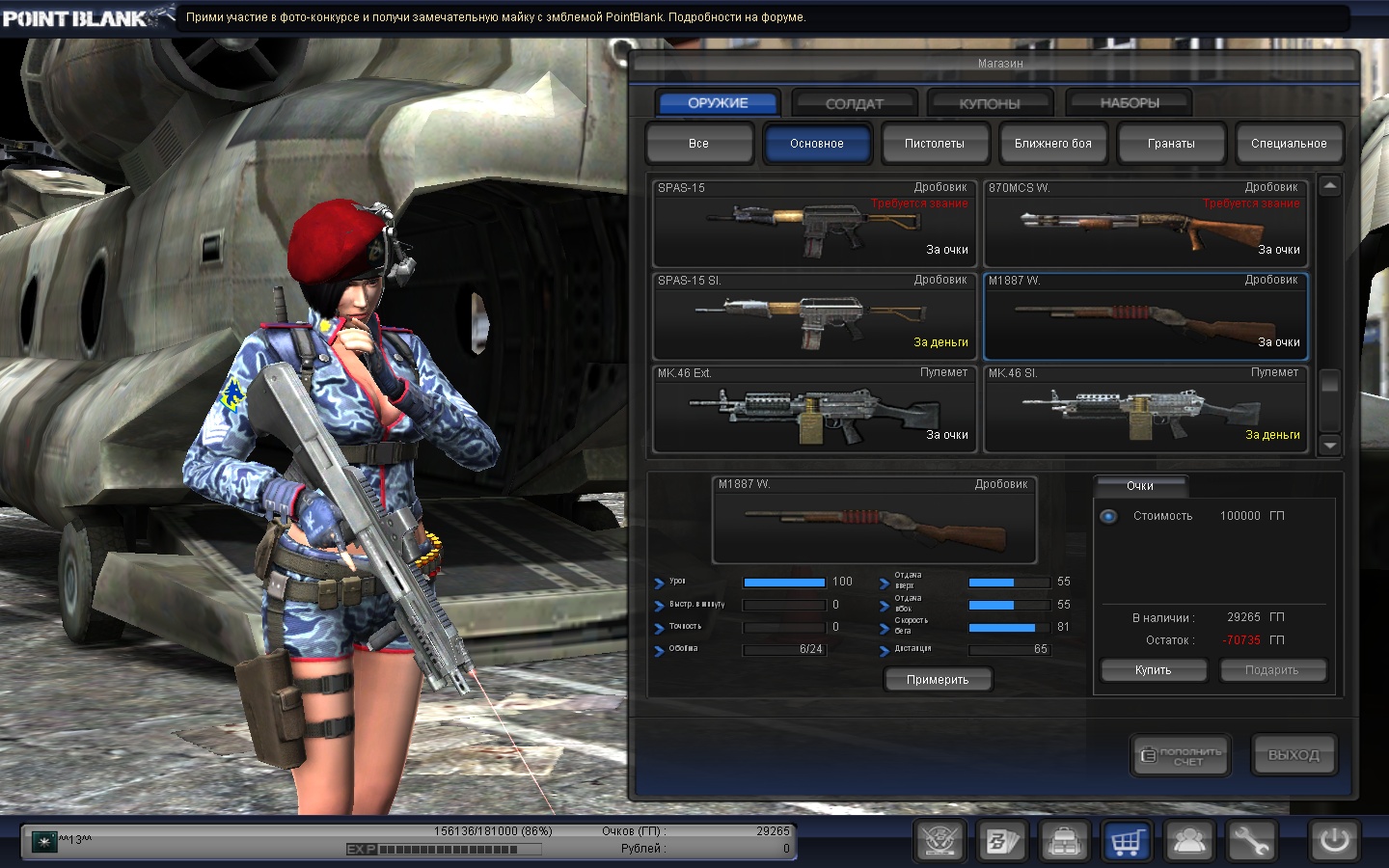Click the blue arrow beside Точность stat
Image resolution: width=1389 pixels, height=868 pixels.
coord(659,628)
